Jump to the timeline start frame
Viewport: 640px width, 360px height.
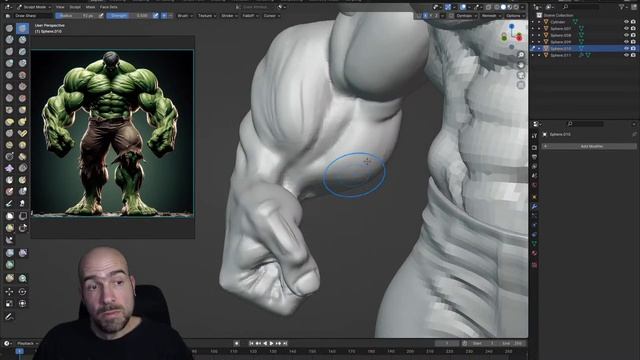point(251,343)
